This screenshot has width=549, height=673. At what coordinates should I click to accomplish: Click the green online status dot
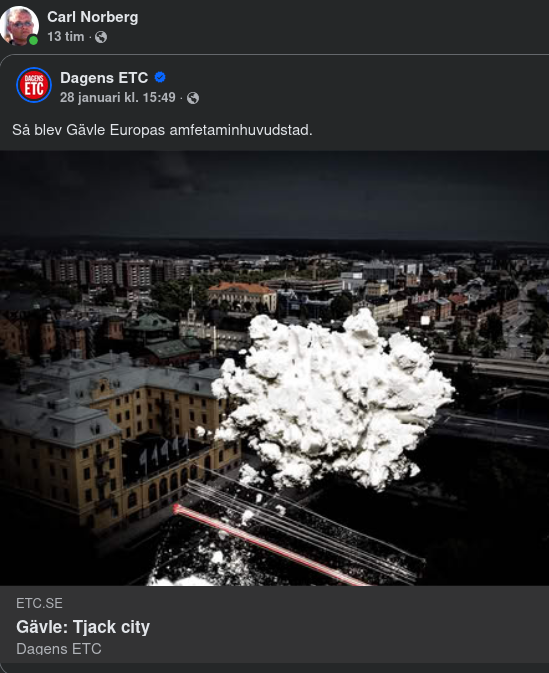pyautogui.click(x=33, y=40)
